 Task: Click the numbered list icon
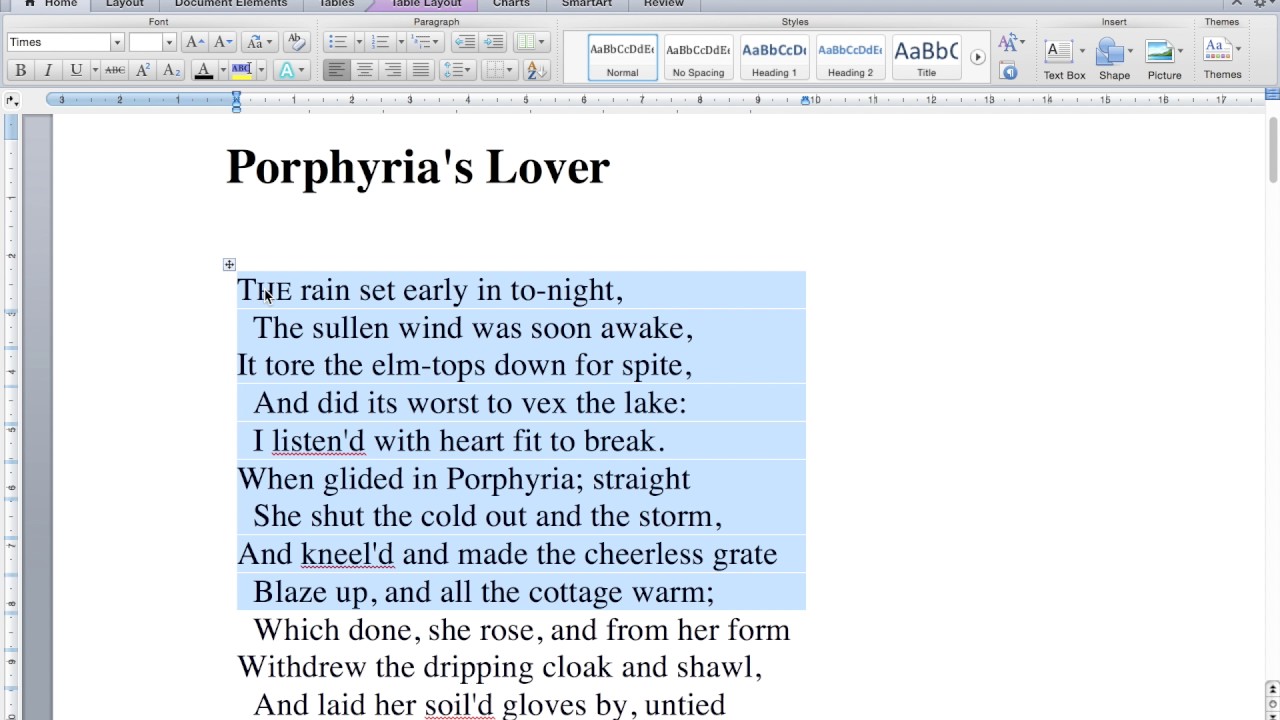point(380,42)
